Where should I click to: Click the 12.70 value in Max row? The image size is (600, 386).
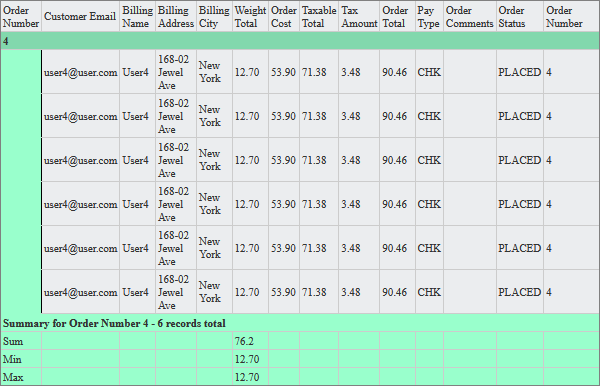[247, 377]
